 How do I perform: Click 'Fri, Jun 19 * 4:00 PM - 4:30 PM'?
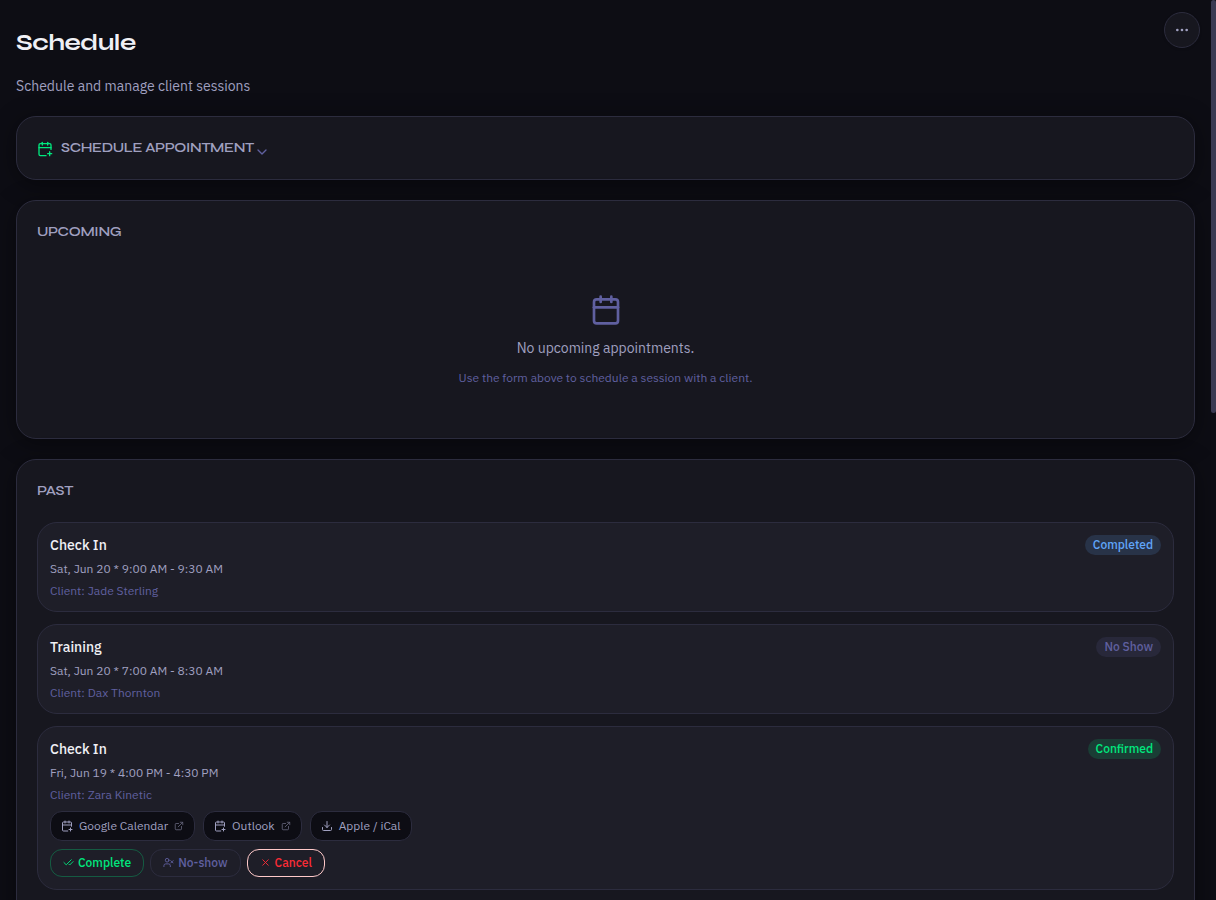(x=134, y=773)
